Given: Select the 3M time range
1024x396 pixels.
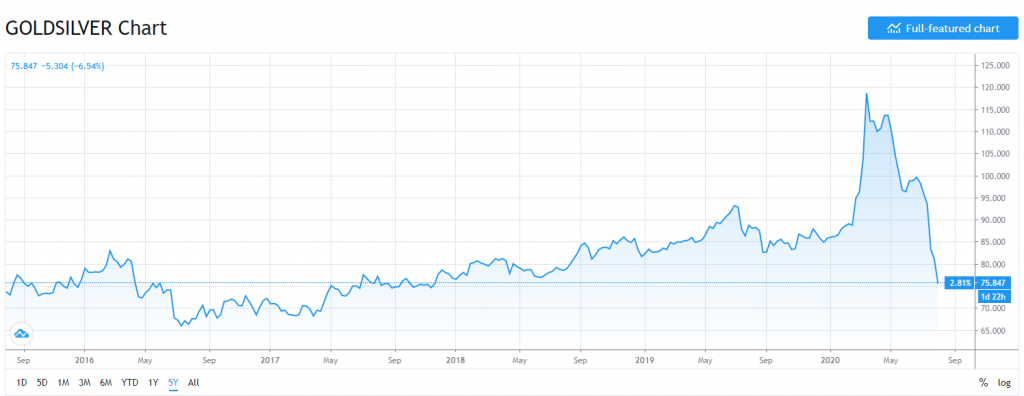Looking at the screenshot, I should pyautogui.click(x=84, y=383).
